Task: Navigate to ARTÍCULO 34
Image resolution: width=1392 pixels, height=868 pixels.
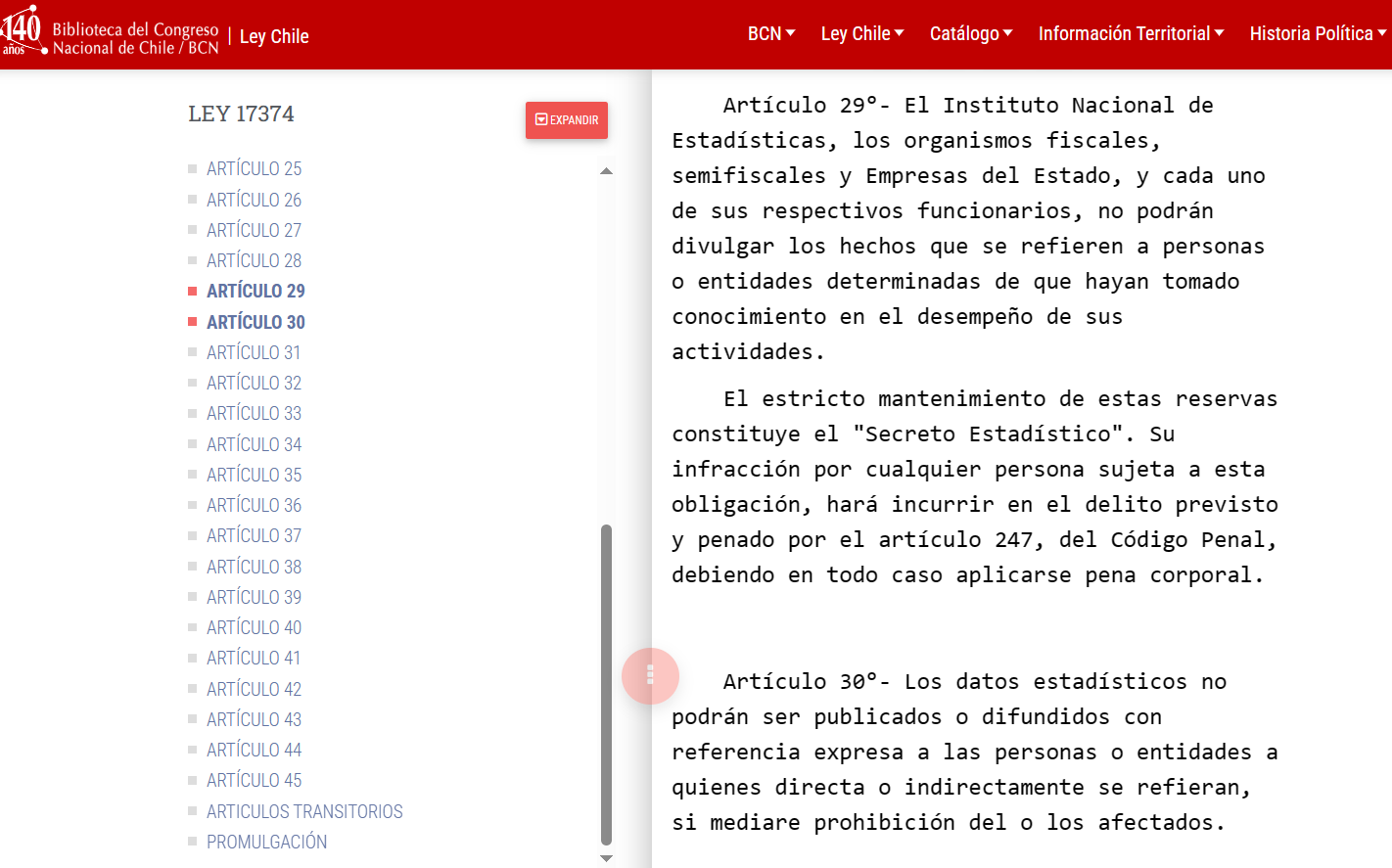Action: pyautogui.click(x=254, y=444)
